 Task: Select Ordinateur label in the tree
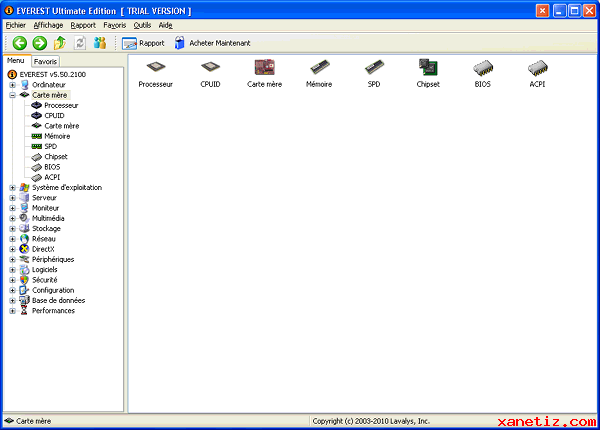click(x=49, y=85)
